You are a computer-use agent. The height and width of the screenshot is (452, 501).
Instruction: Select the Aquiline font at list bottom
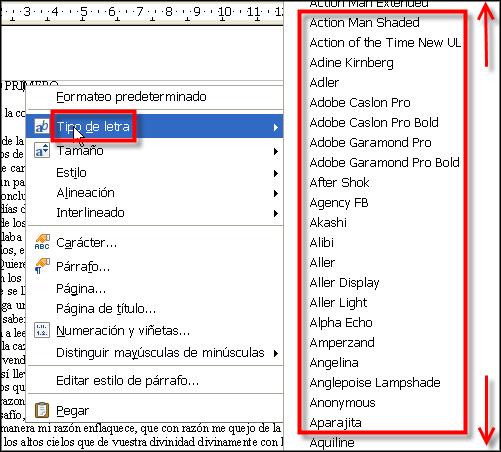pyautogui.click(x=332, y=443)
